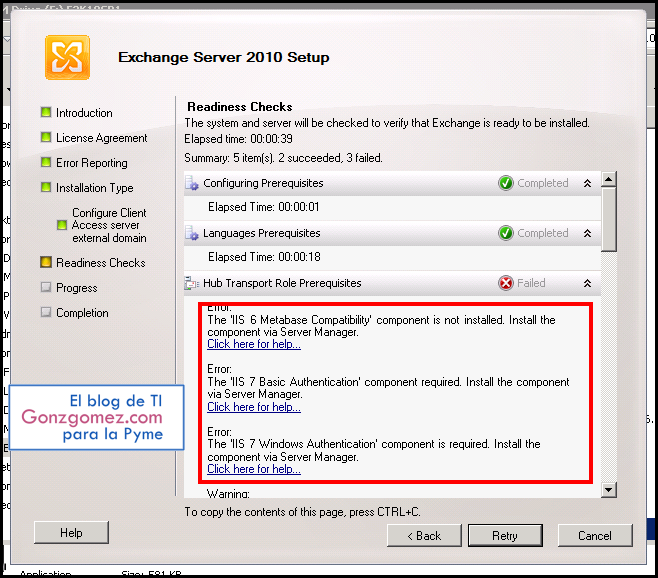
Task: Select the Progress step label
Action: pos(77,288)
